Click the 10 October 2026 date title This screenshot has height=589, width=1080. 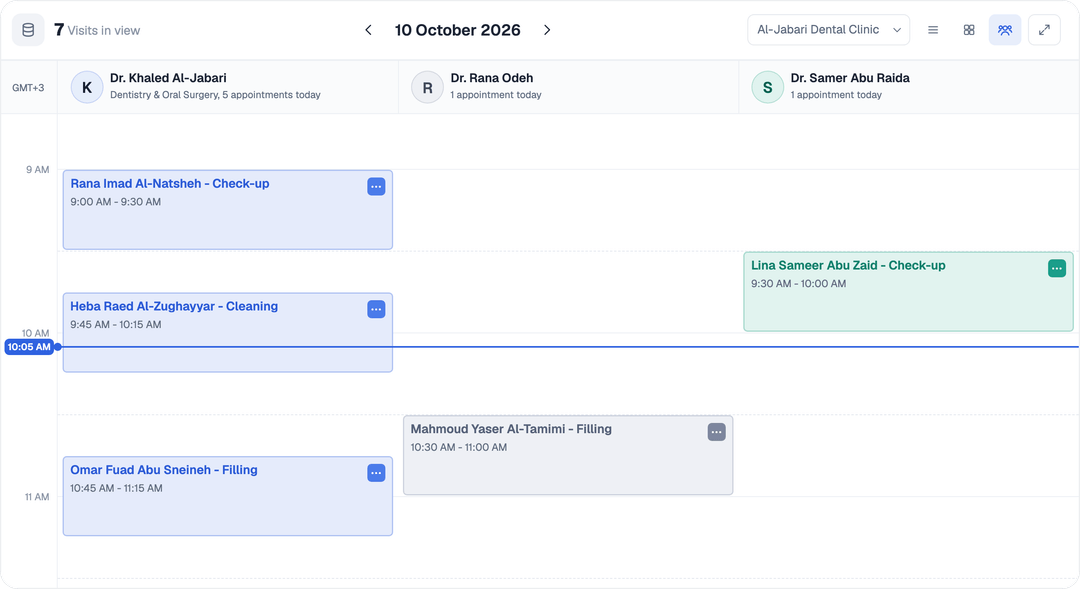click(457, 30)
